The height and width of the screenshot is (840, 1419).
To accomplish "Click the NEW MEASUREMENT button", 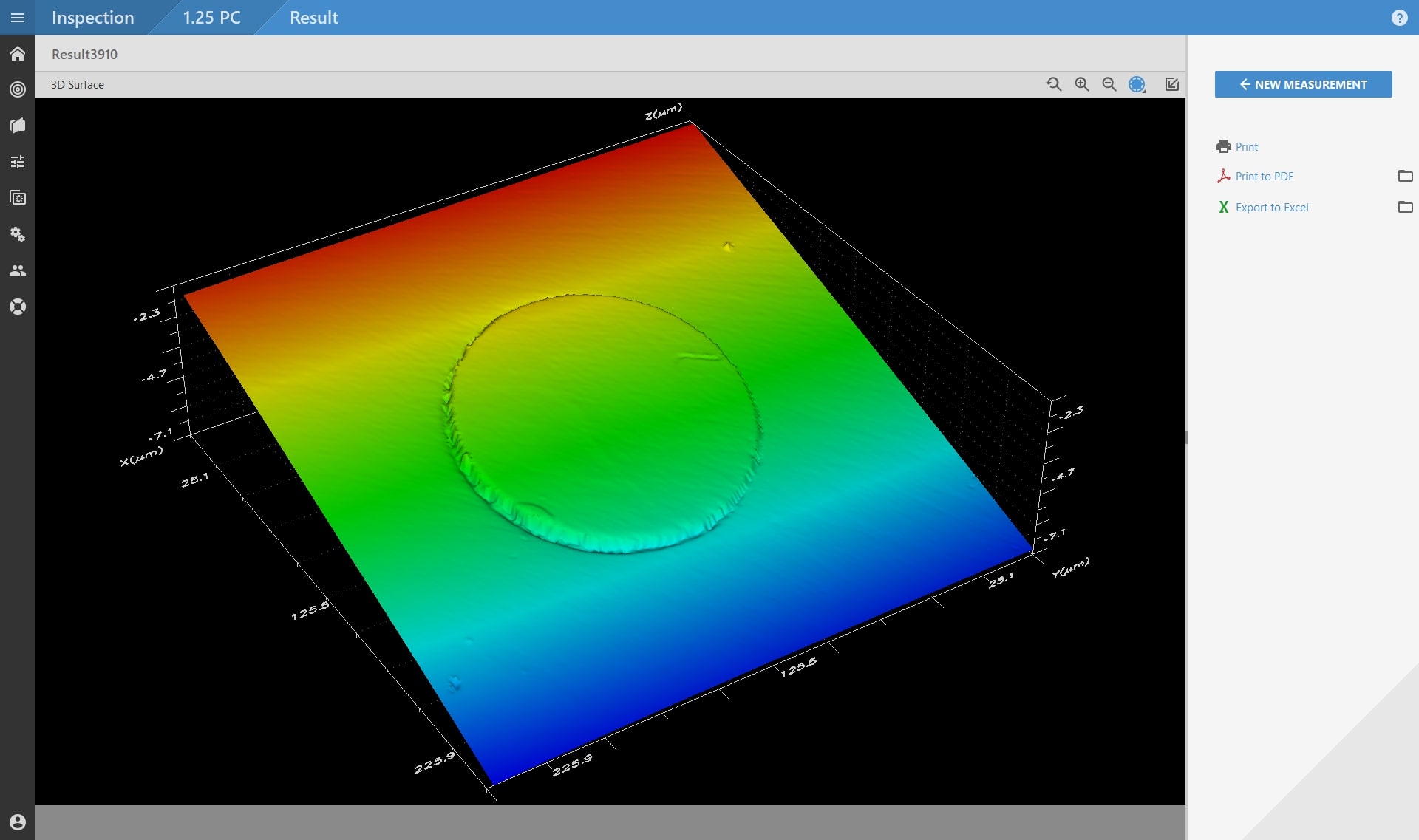I will pos(1302,84).
